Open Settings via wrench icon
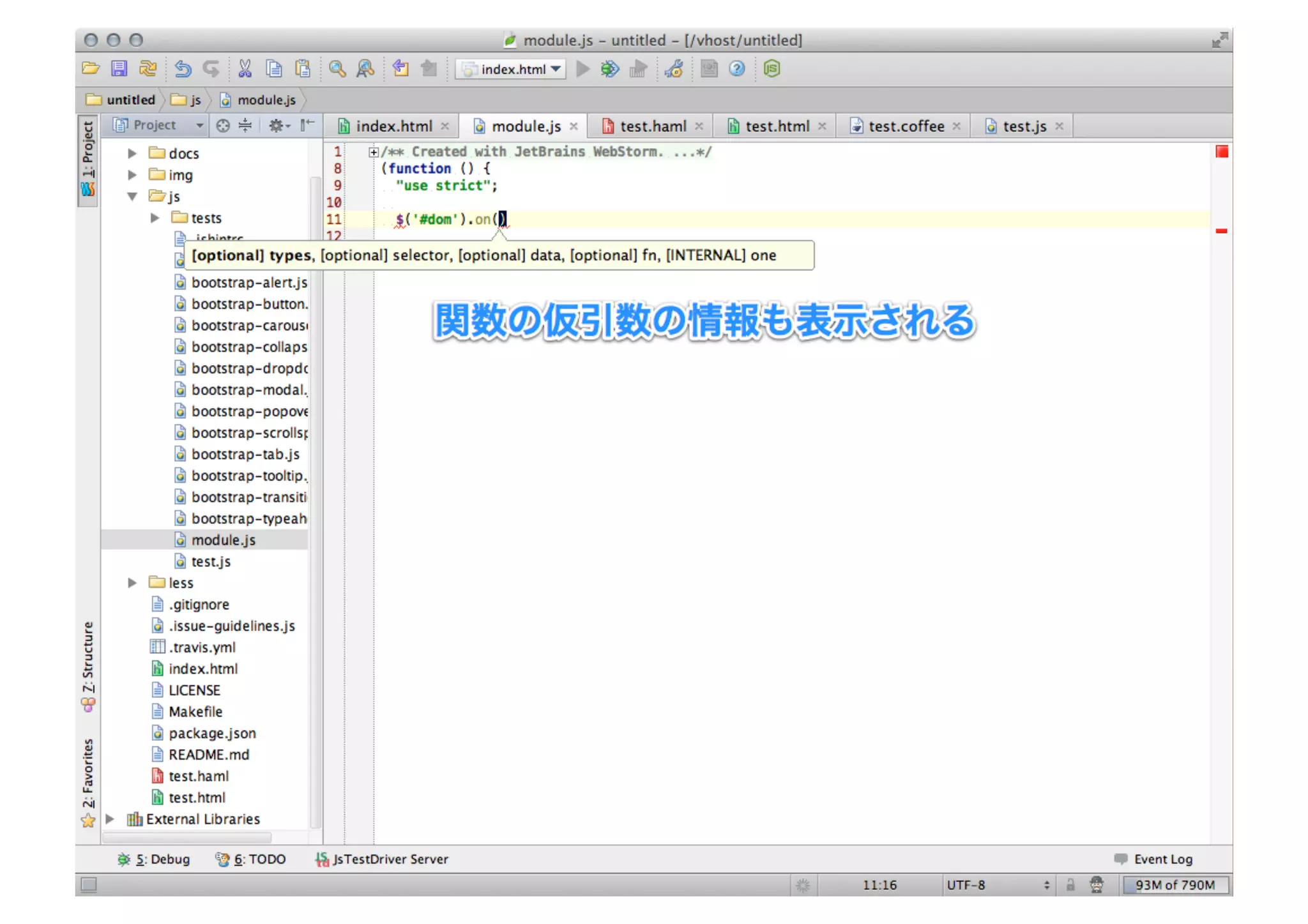Viewport: 1308px width, 924px height. pos(674,69)
